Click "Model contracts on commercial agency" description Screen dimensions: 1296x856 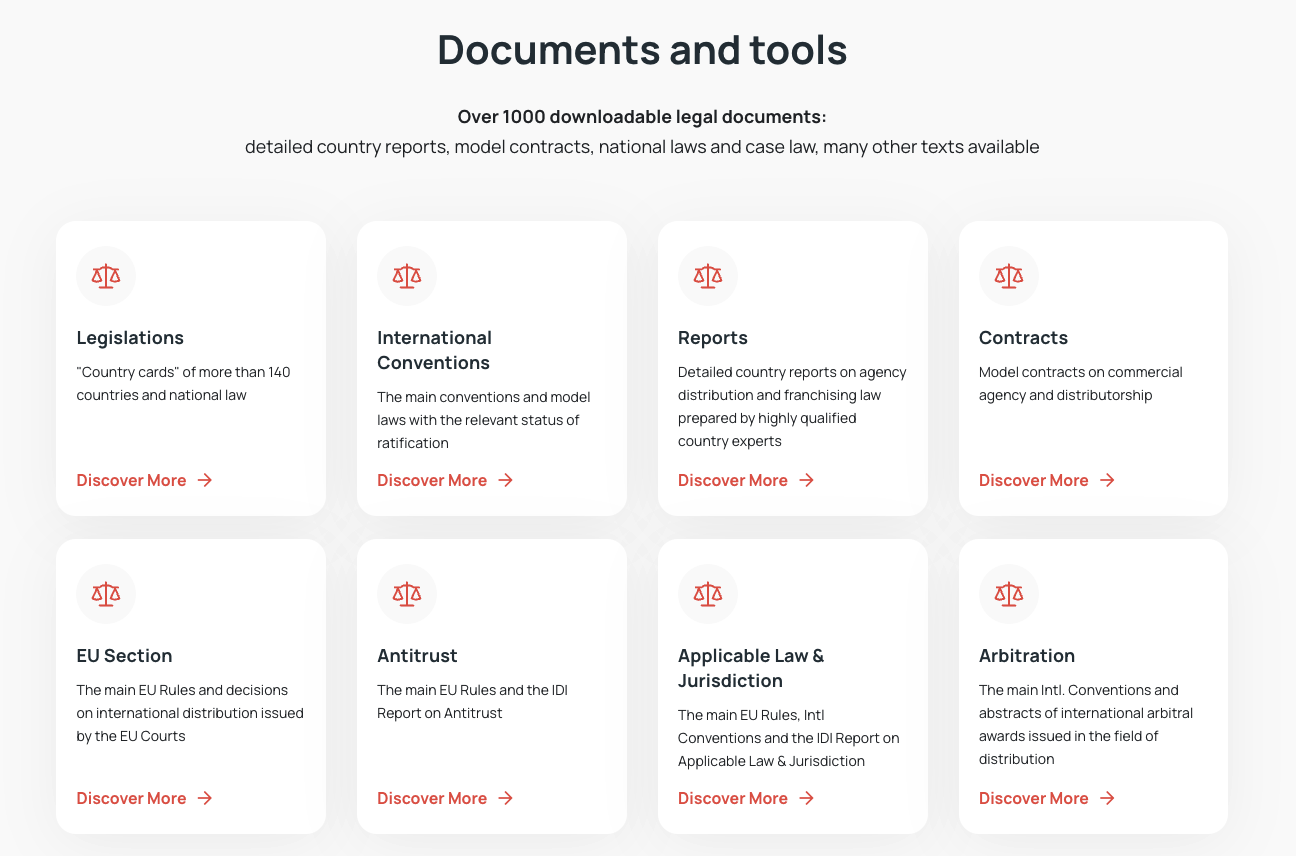[x=1081, y=384]
